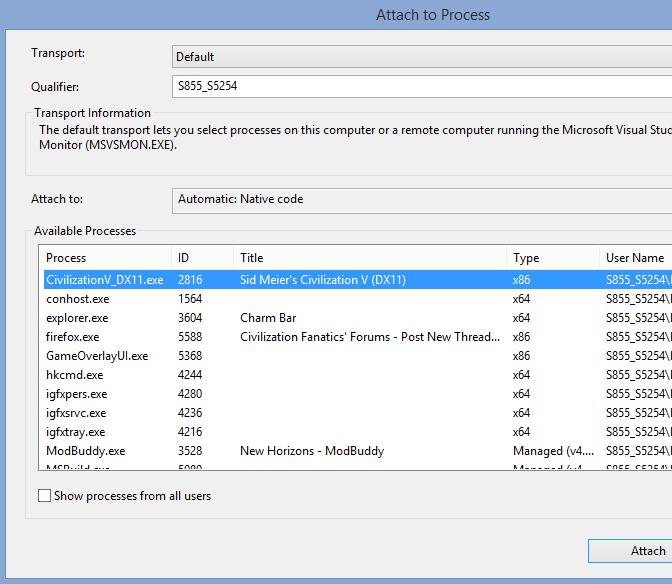Select the igfxsrvc.exe process
This screenshot has width=672, height=584.
pos(76,413)
